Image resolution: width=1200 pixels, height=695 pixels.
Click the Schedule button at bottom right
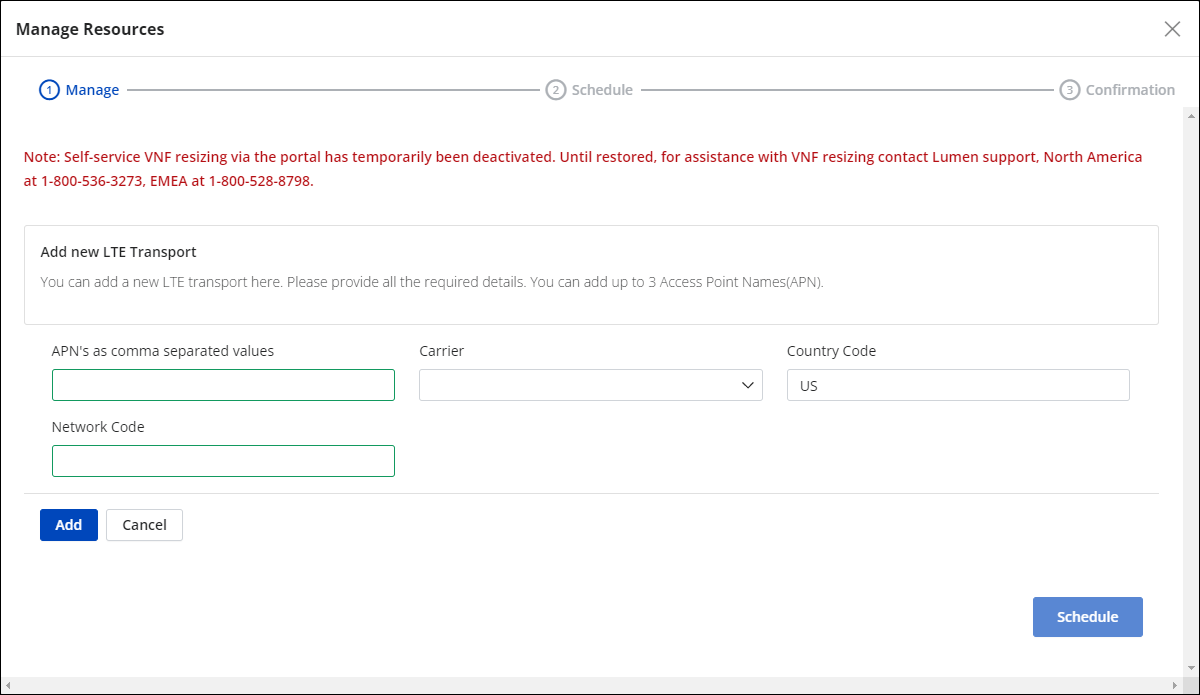(1087, 617)
